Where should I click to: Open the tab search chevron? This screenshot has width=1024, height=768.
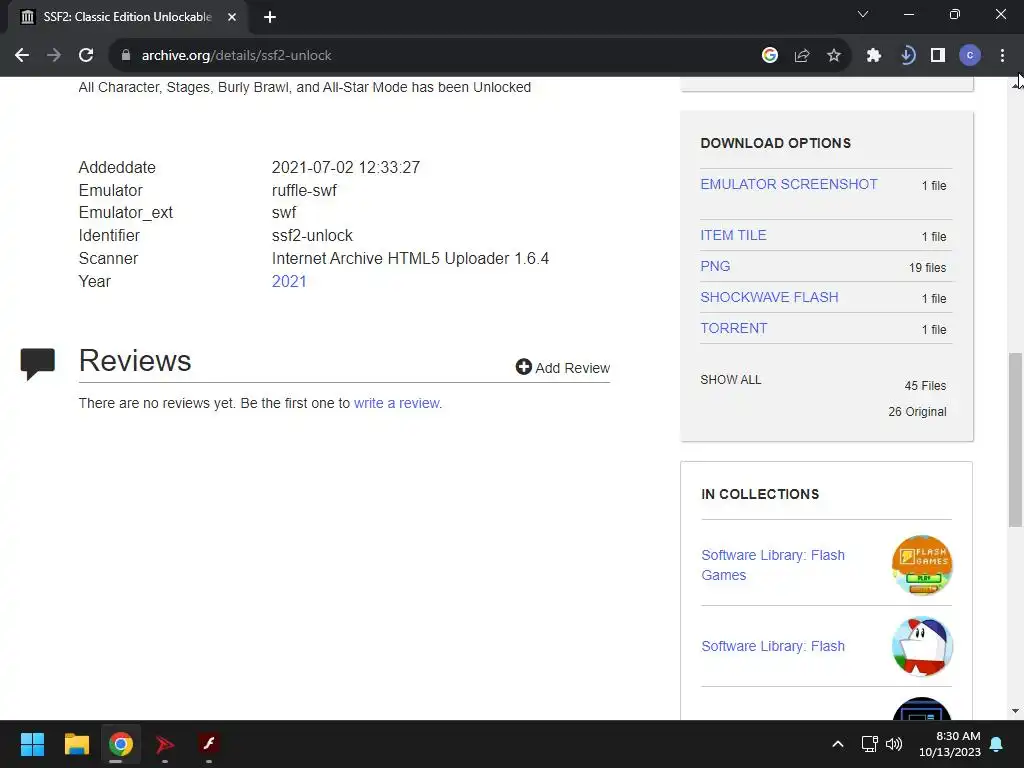tap(863, 14)
